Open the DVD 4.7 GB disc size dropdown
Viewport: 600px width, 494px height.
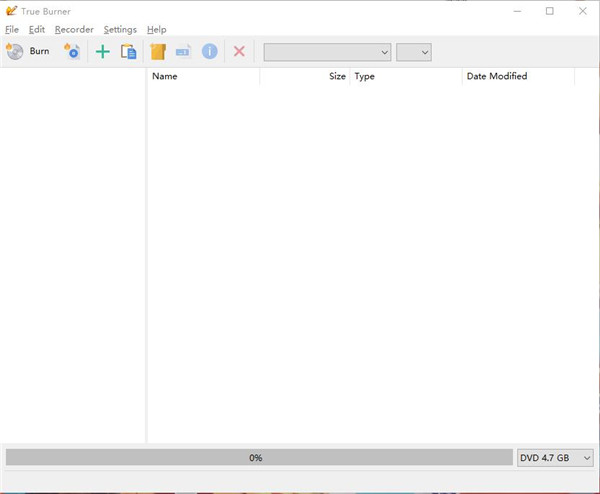[556, 457]
